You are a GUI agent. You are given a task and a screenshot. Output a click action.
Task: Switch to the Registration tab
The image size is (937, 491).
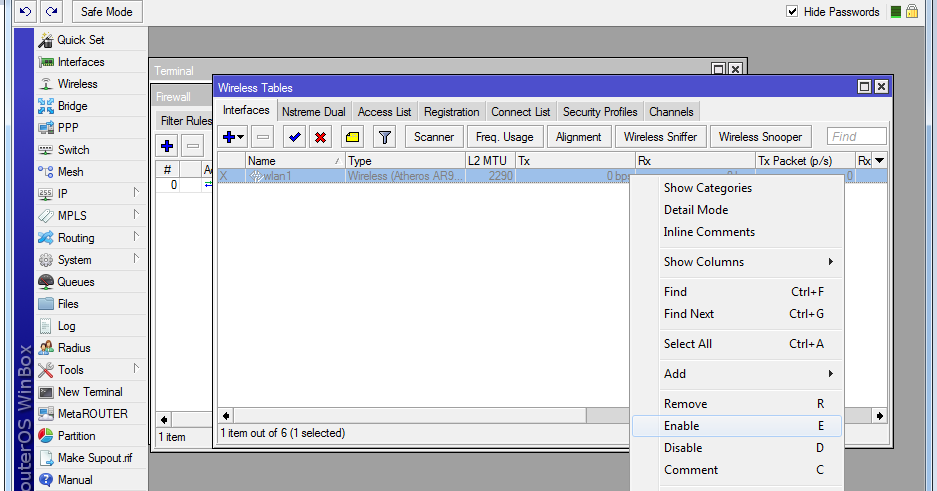tap(452, 112)
